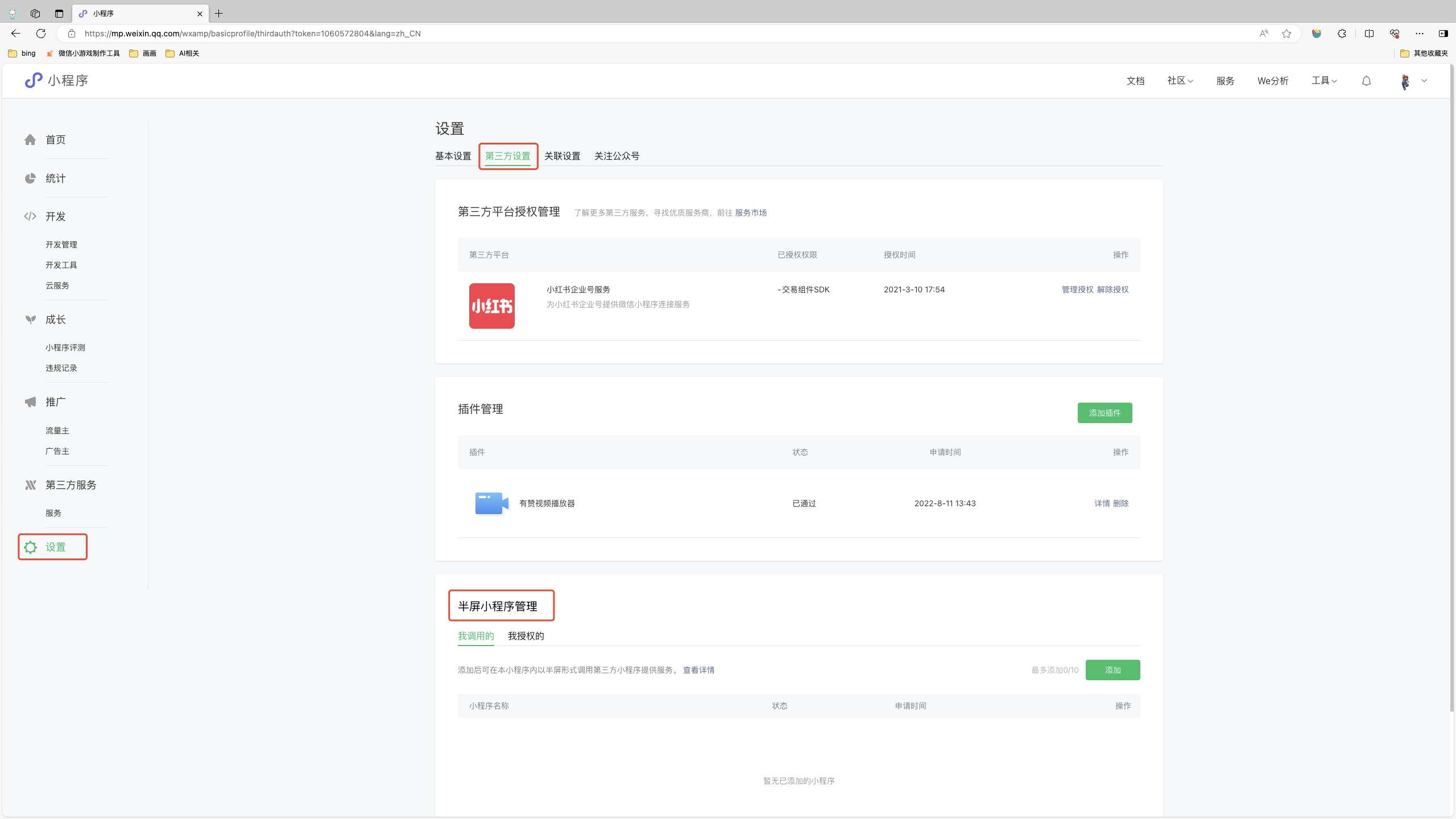Click the home icon in sidebar
This screenshot has width=1456, height=819.
click(x=30, y=140)
